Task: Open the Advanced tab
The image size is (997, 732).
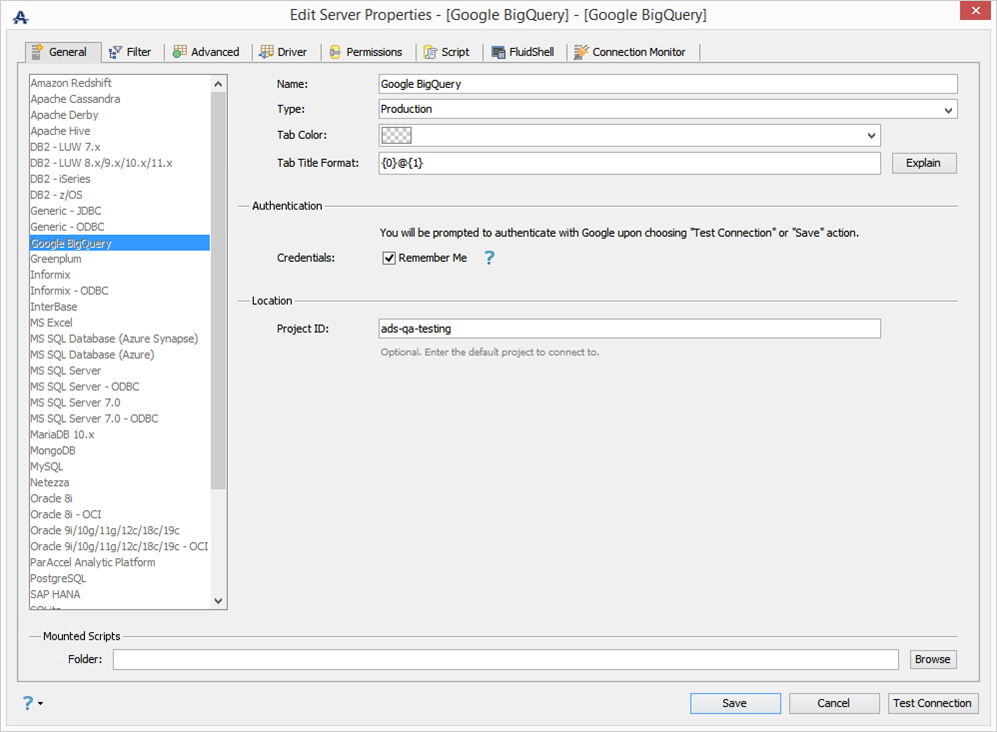Action: 207,52
